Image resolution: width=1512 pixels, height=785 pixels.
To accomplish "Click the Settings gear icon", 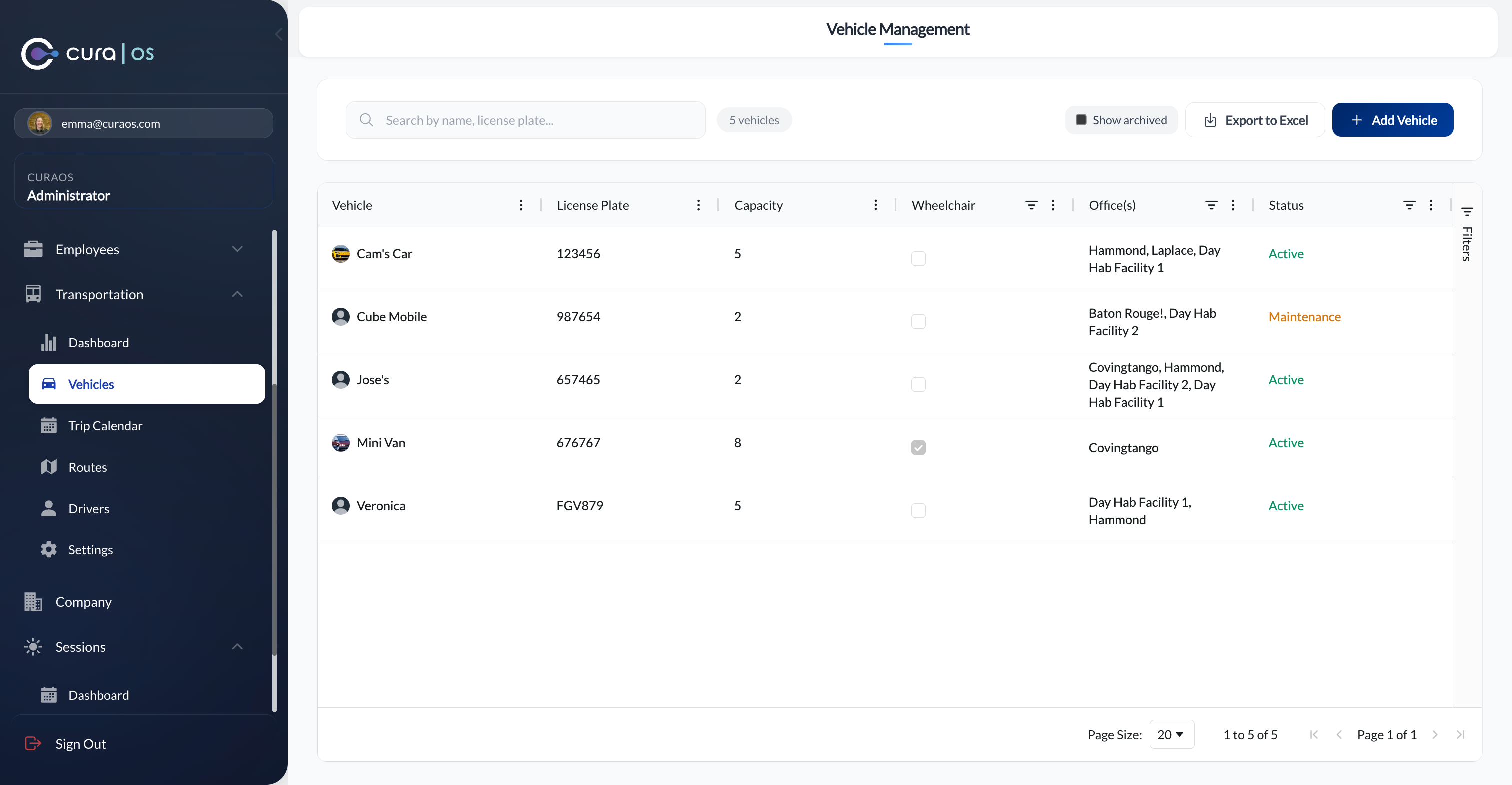I will click(x=48, y=549).
